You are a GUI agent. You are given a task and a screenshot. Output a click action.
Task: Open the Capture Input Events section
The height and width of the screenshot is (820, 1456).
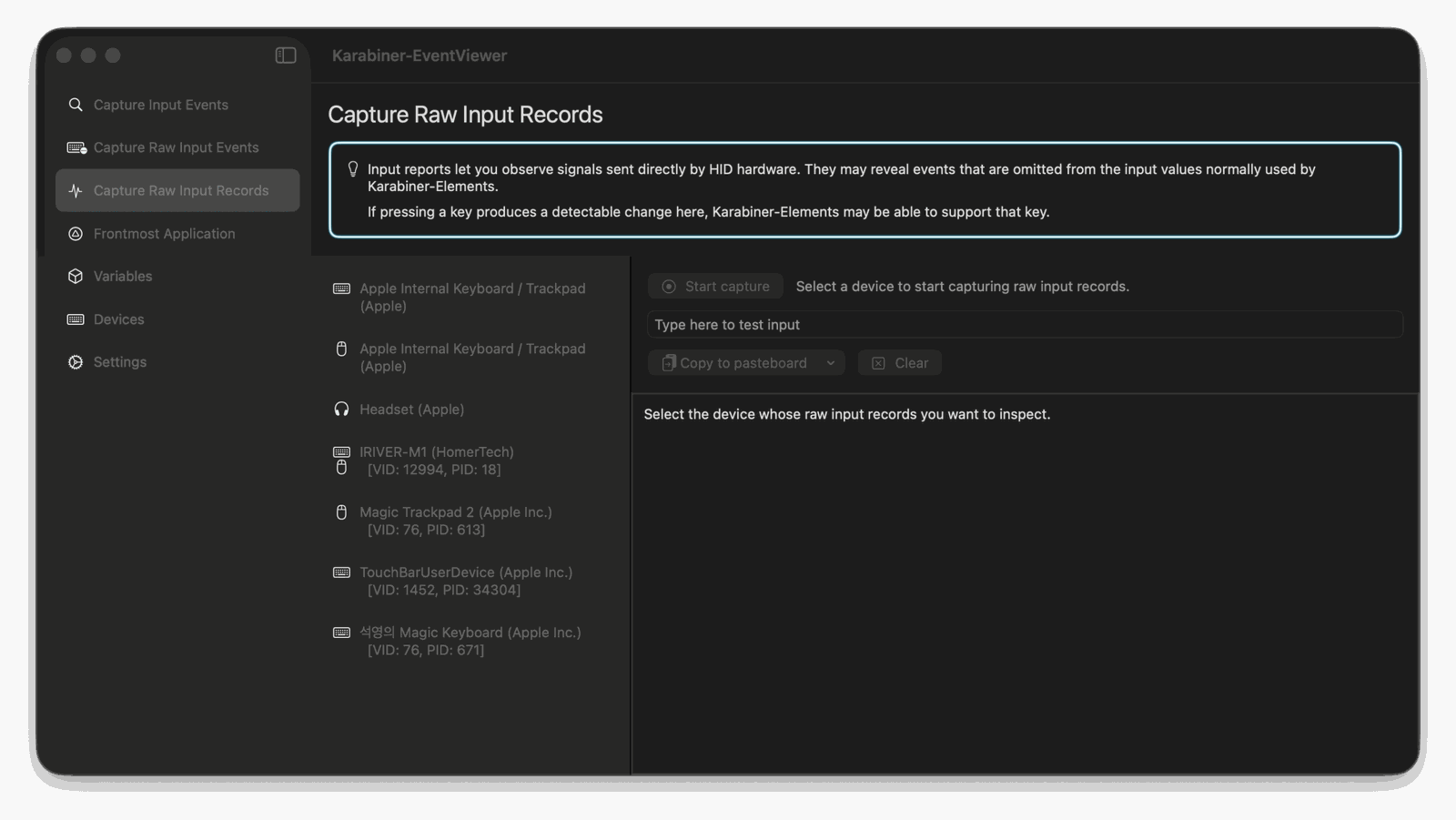(x=177, y=105)
